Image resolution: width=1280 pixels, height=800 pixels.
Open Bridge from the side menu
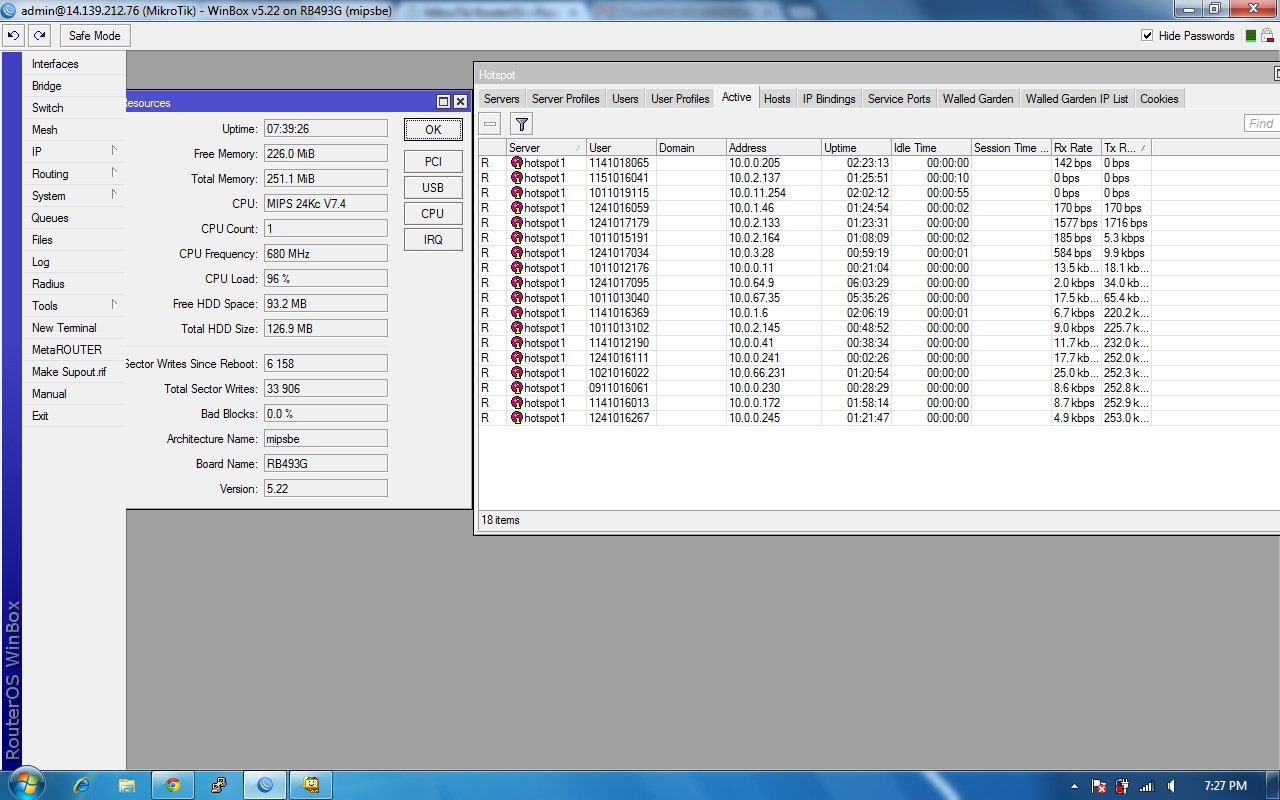tap(73, 86)
